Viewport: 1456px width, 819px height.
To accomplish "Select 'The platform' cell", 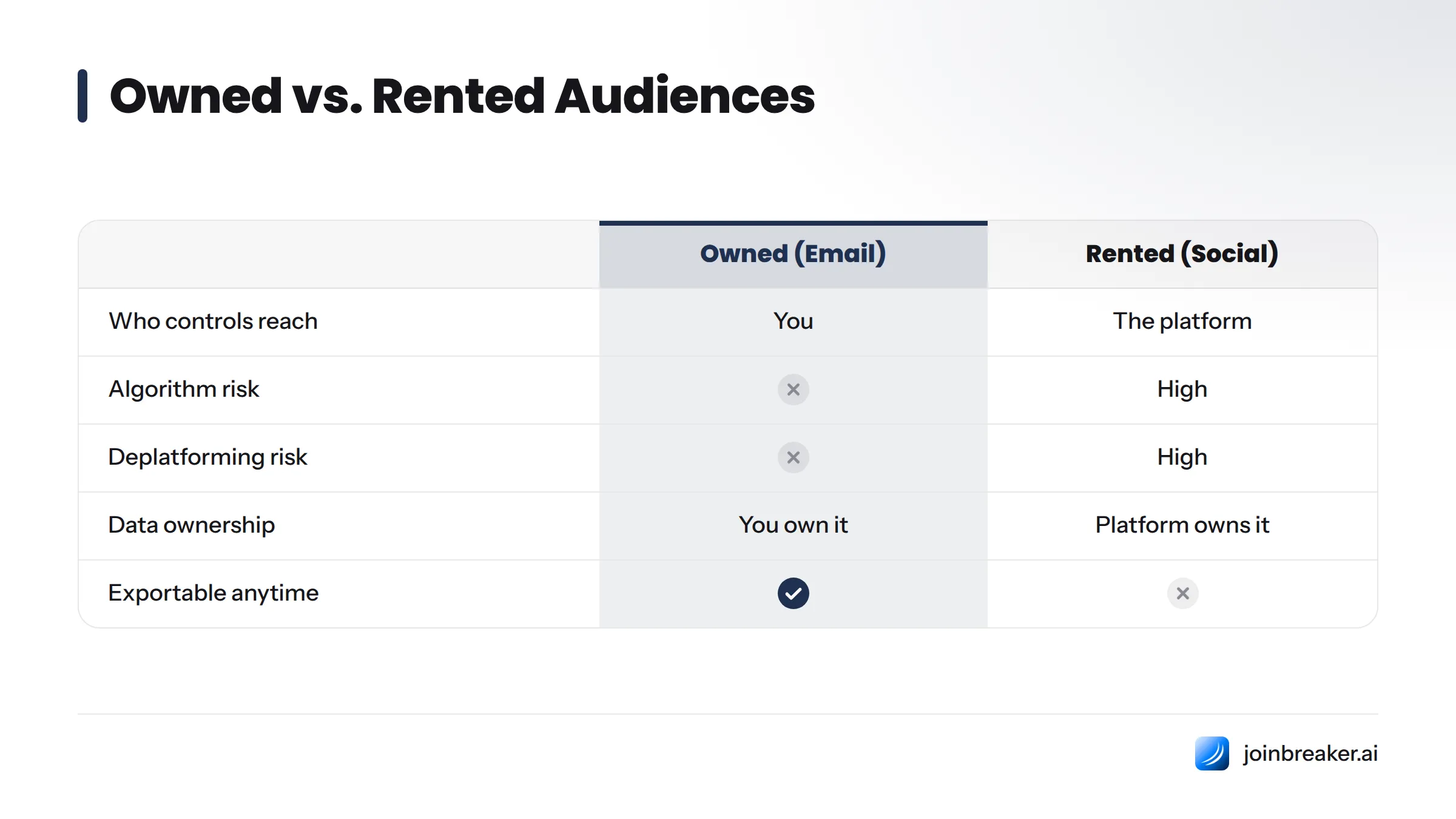I will 1182,321.
